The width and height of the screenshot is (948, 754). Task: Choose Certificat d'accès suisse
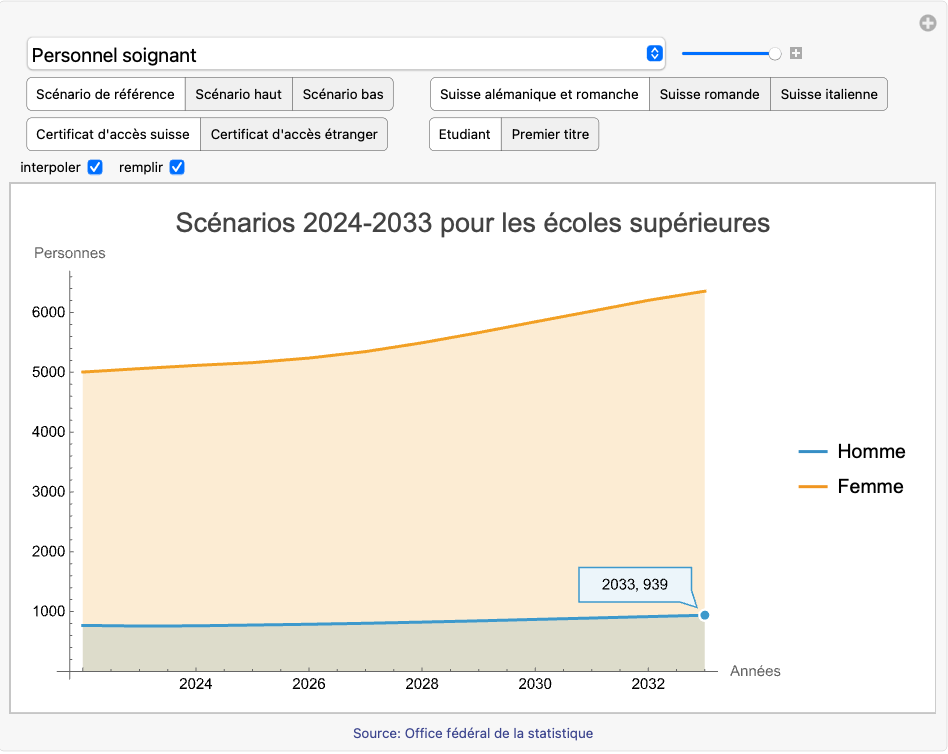tap(113, 134)
